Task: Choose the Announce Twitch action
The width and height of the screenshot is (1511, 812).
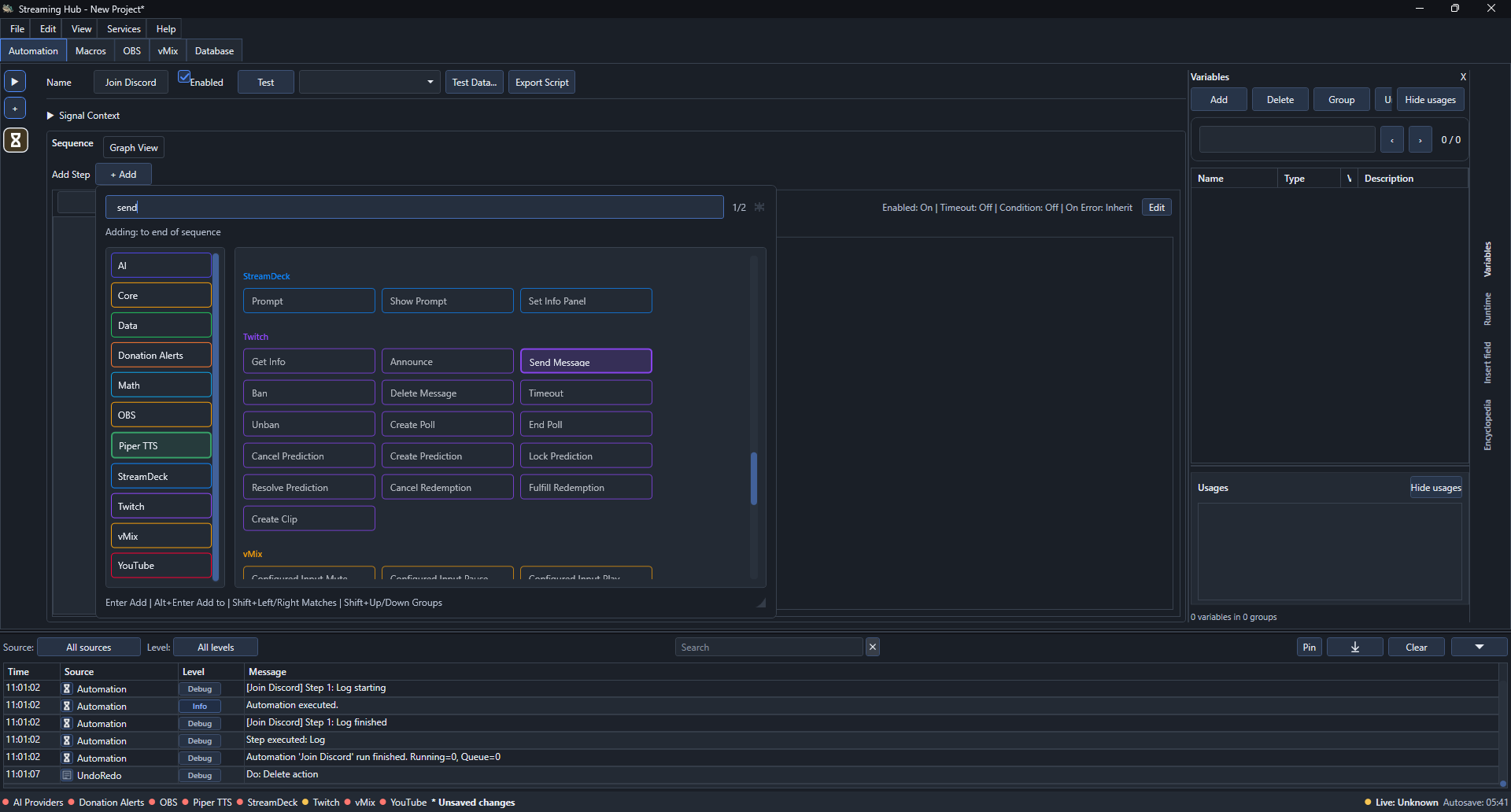Action: point(448,362)
